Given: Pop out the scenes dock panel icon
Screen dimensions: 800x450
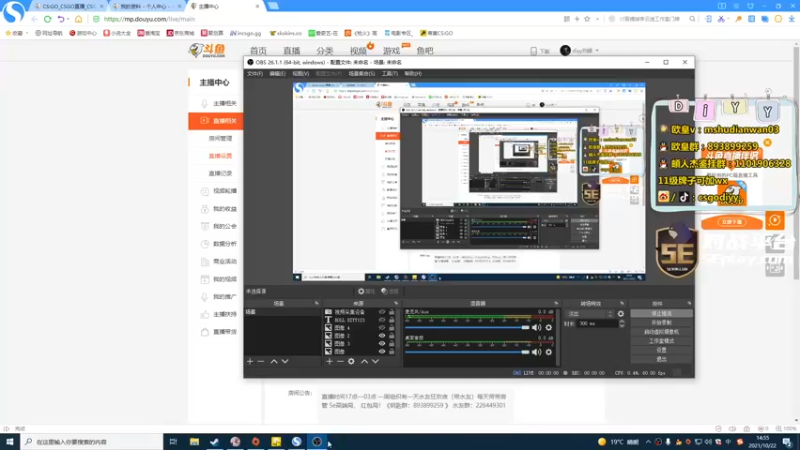Looking at the screenshot, I should click(316, 304).
